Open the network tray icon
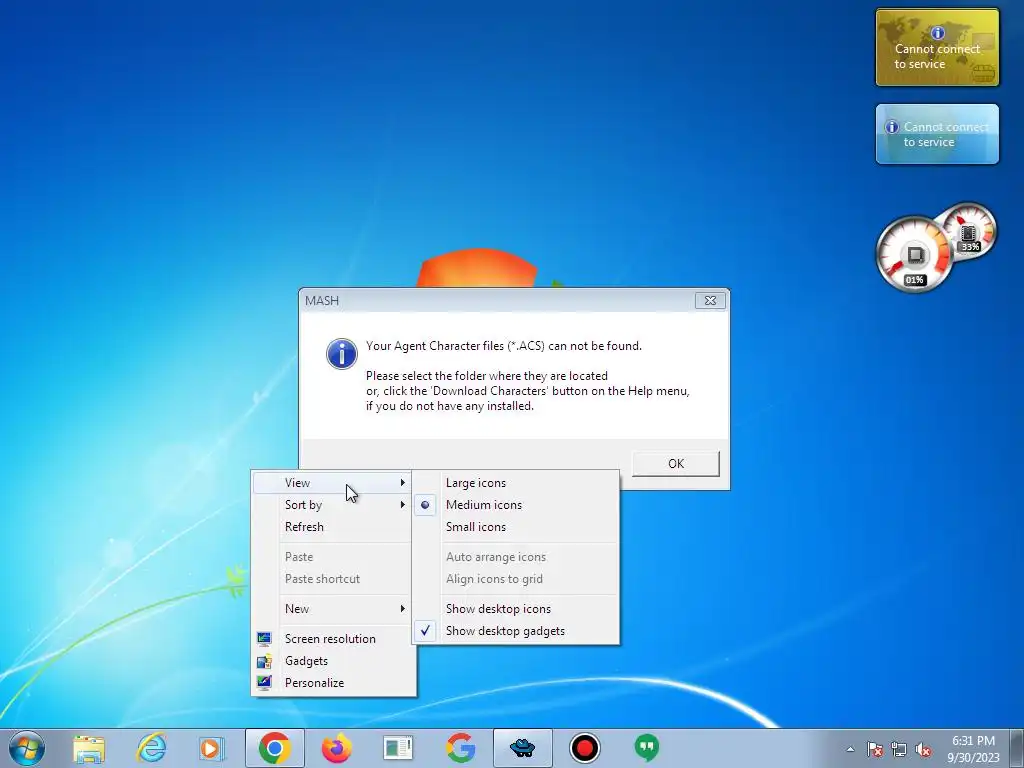1024x768 pixels. (899, 749)
